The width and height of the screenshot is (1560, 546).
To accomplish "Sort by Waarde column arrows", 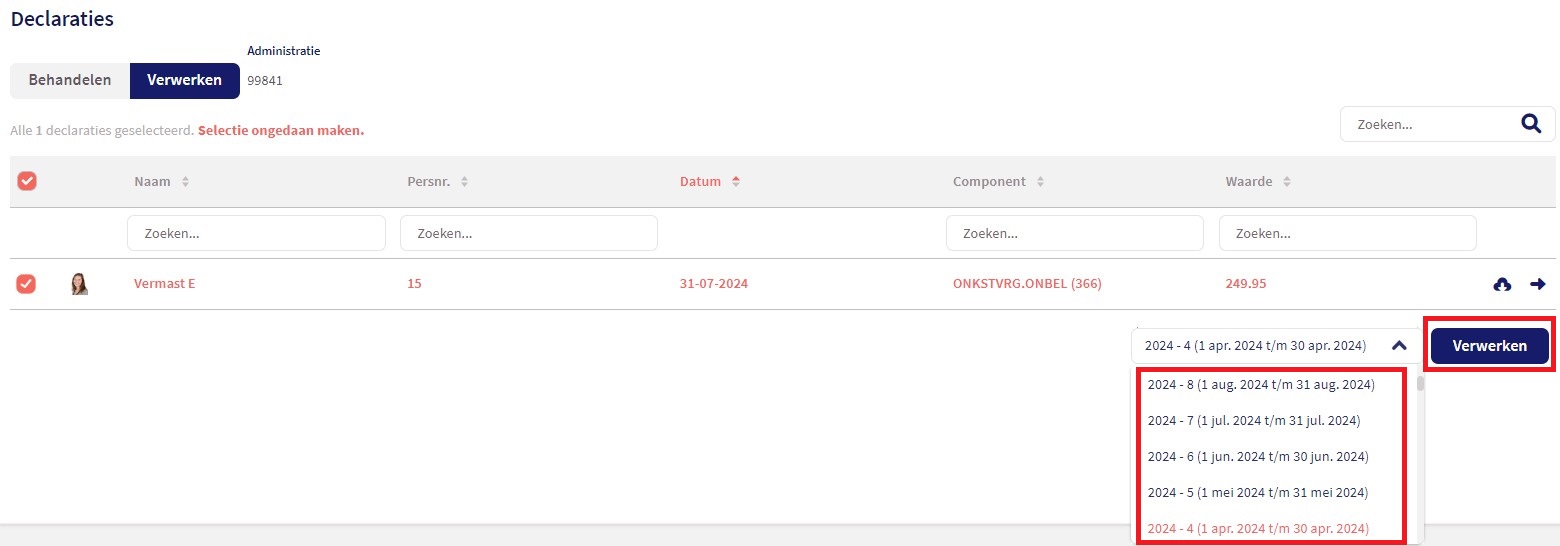I will pyautogui.click(x=1287, y=182).
